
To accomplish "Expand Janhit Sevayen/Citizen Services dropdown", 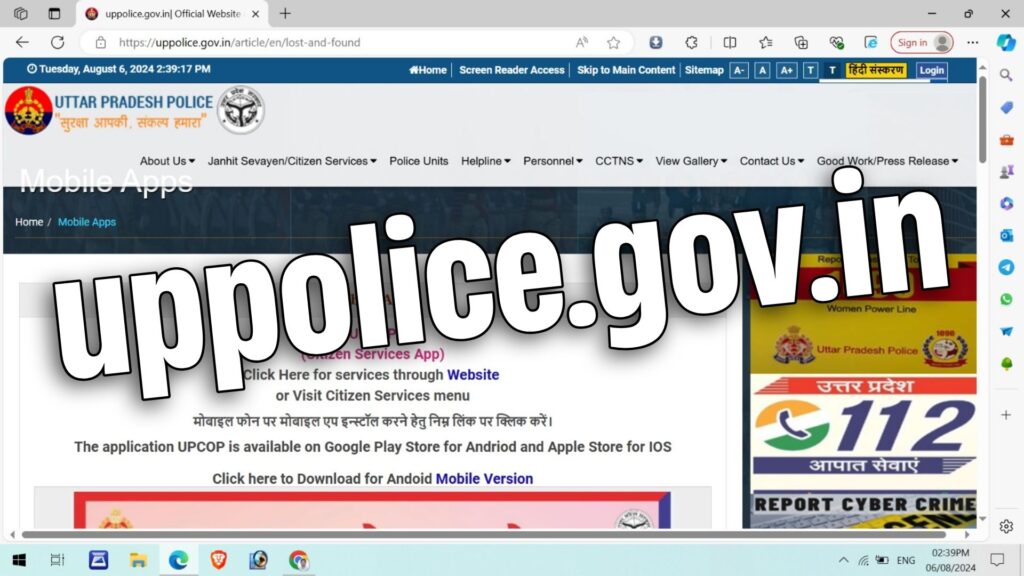I will pos(292,161).
